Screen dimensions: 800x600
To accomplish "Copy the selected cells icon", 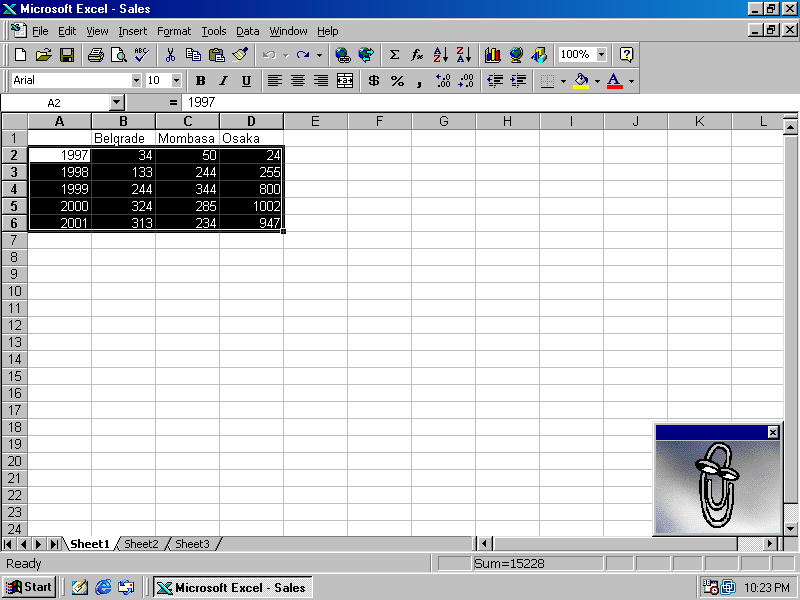I will click(x=193, y=55).
